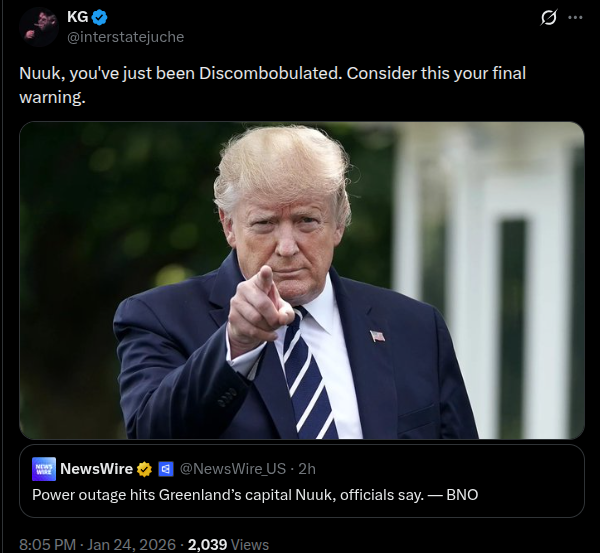Open the three-dot More options menu
This screenshot has width=600, height=553.
(575, 18)
